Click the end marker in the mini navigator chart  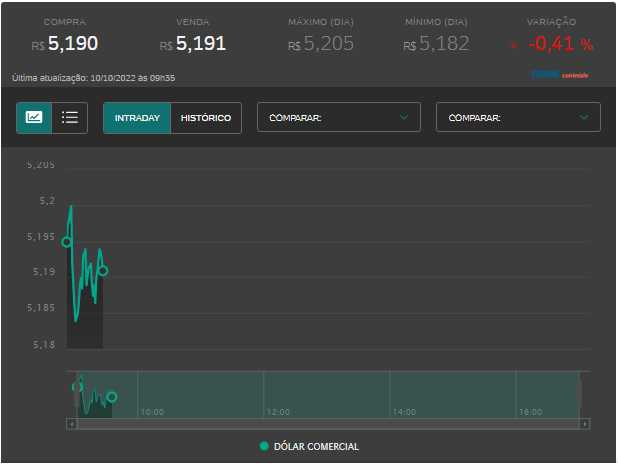[111, 397]
